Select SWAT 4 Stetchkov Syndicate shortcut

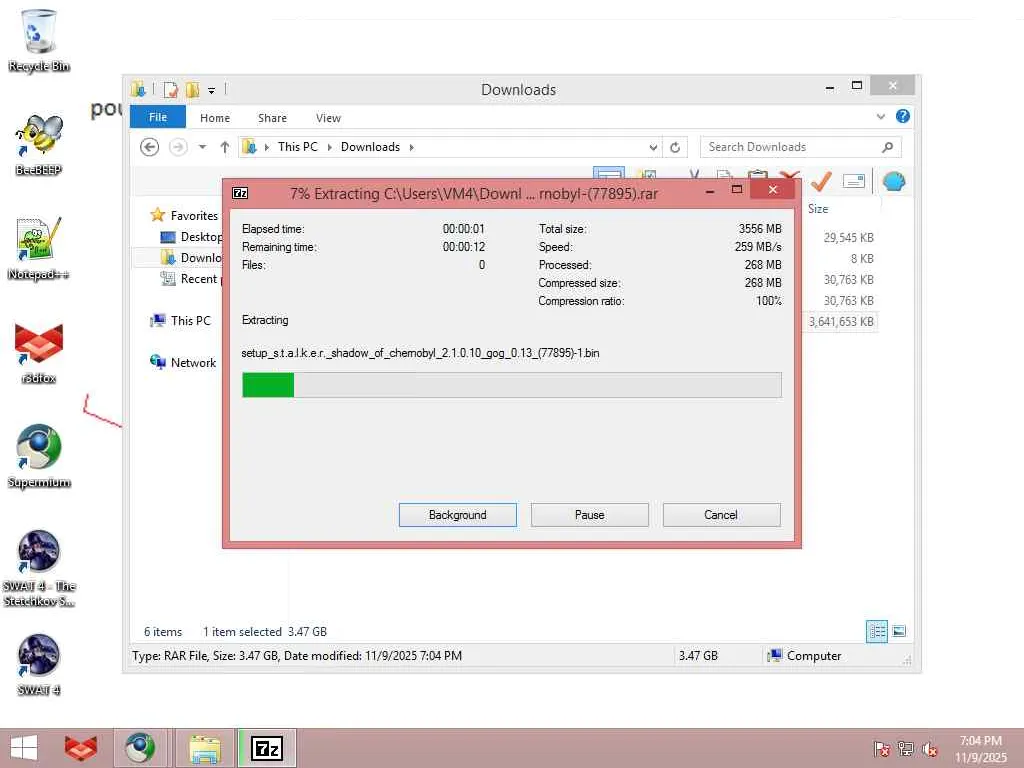point(39,568)
